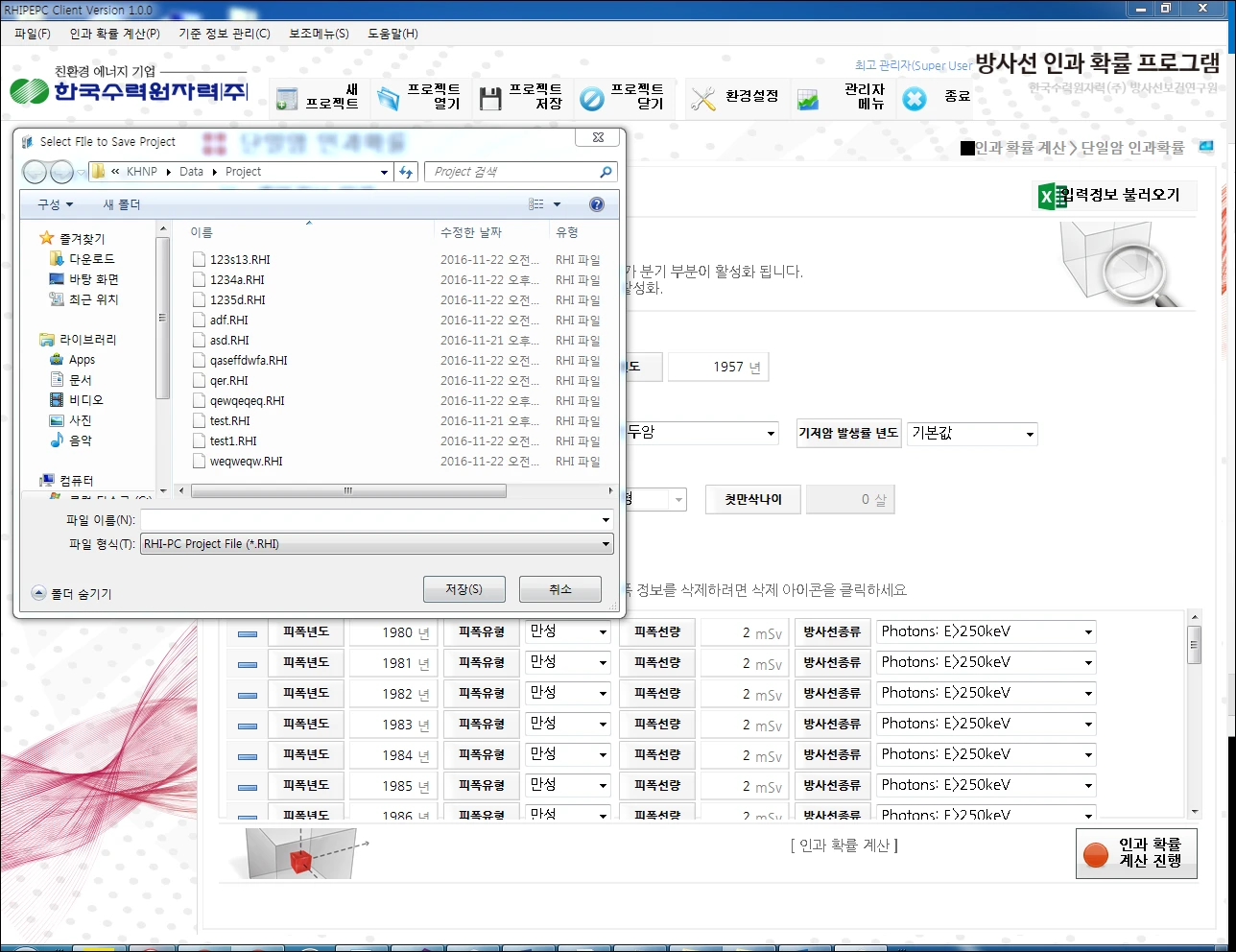
Task: Expand the 파일 이름 dropdown arrow
Action: coord(606,519)
